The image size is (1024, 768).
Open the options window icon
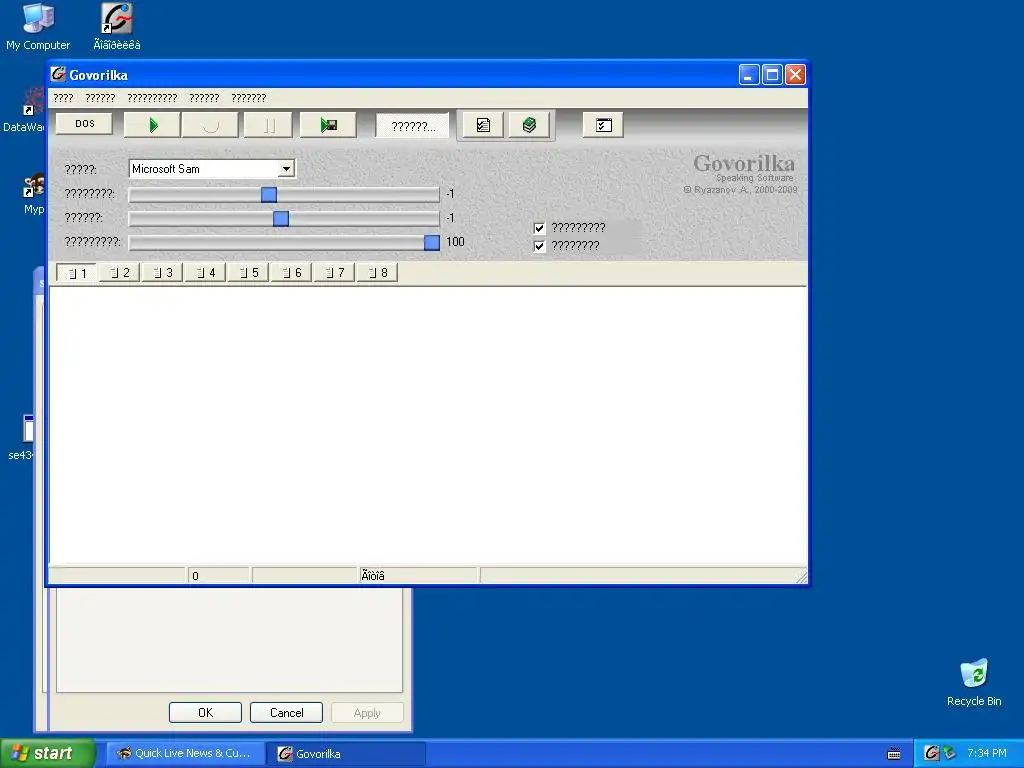(x=603, y=125)
